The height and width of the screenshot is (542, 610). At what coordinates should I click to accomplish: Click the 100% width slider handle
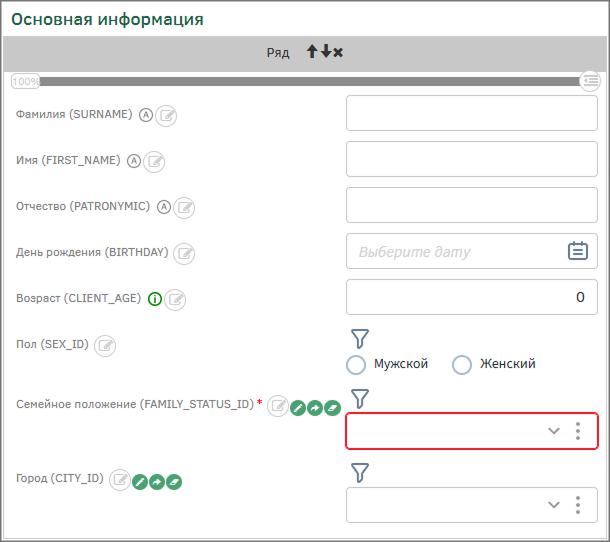pos(26,81)
